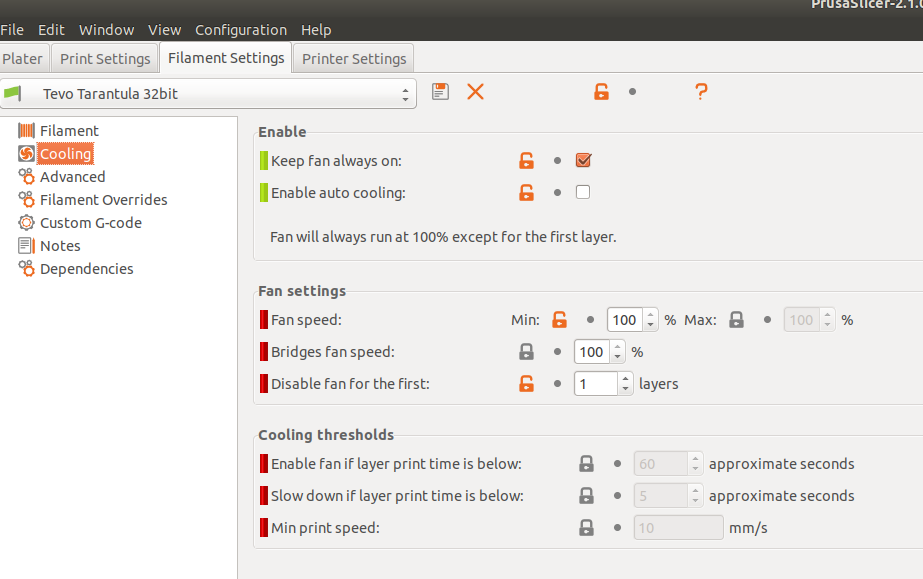Open help with the orange question mark
The width and height of the screenshot is (923, 579).
(700, 92)
